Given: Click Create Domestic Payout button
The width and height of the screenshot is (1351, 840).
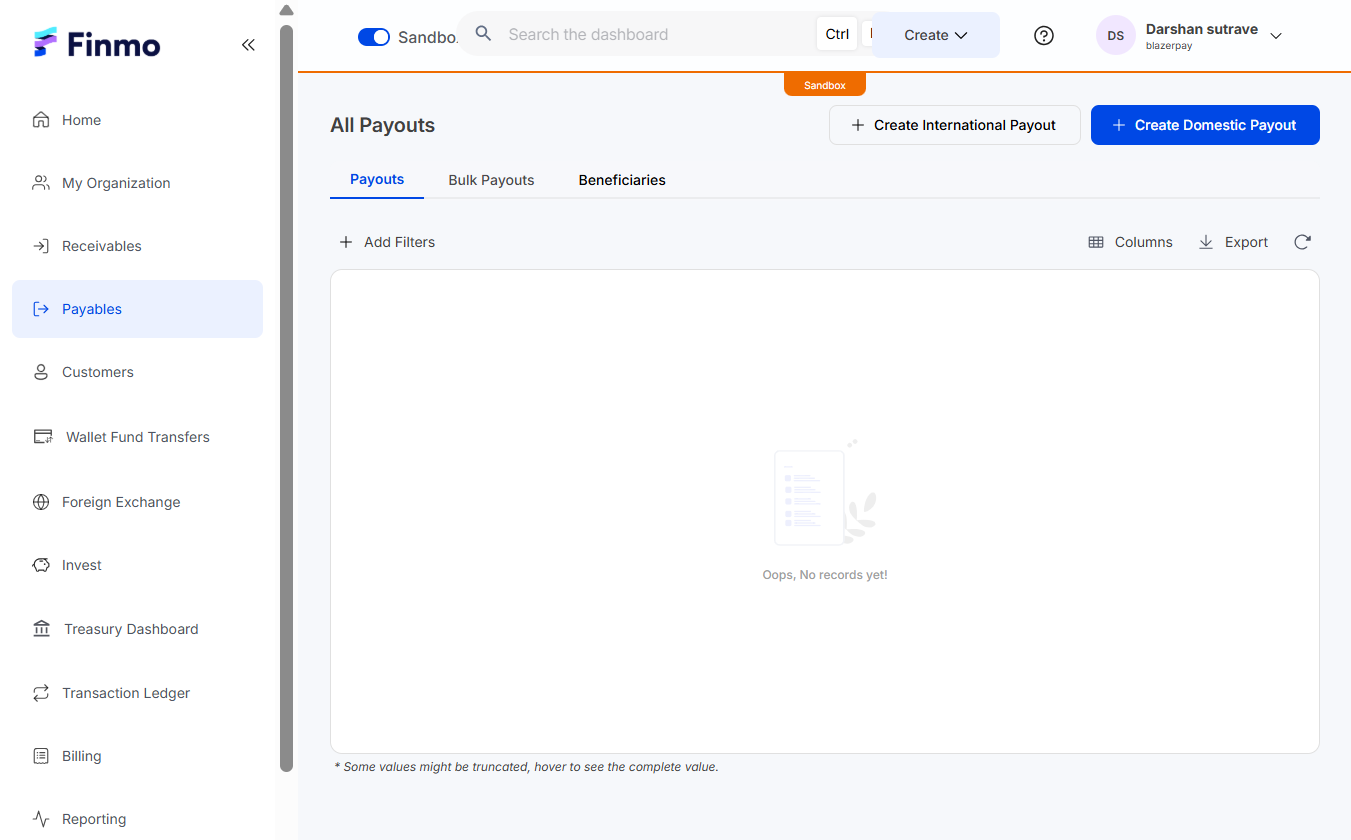Looking at the screenshot, I should [x=1205, y=125].
